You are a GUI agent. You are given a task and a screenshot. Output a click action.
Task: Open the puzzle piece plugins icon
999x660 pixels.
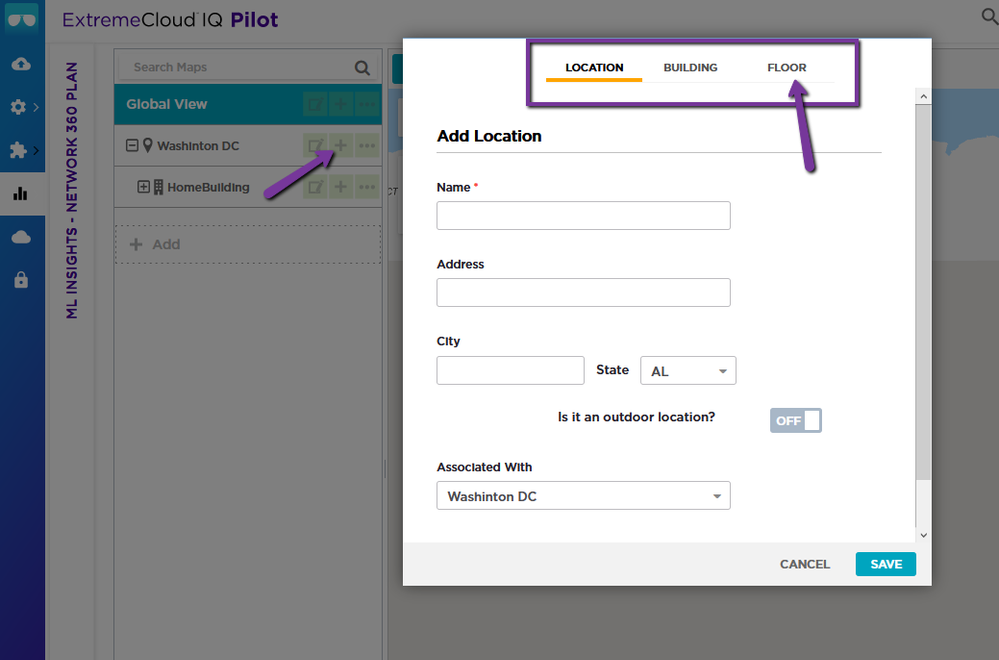click(x=18, y=150)
